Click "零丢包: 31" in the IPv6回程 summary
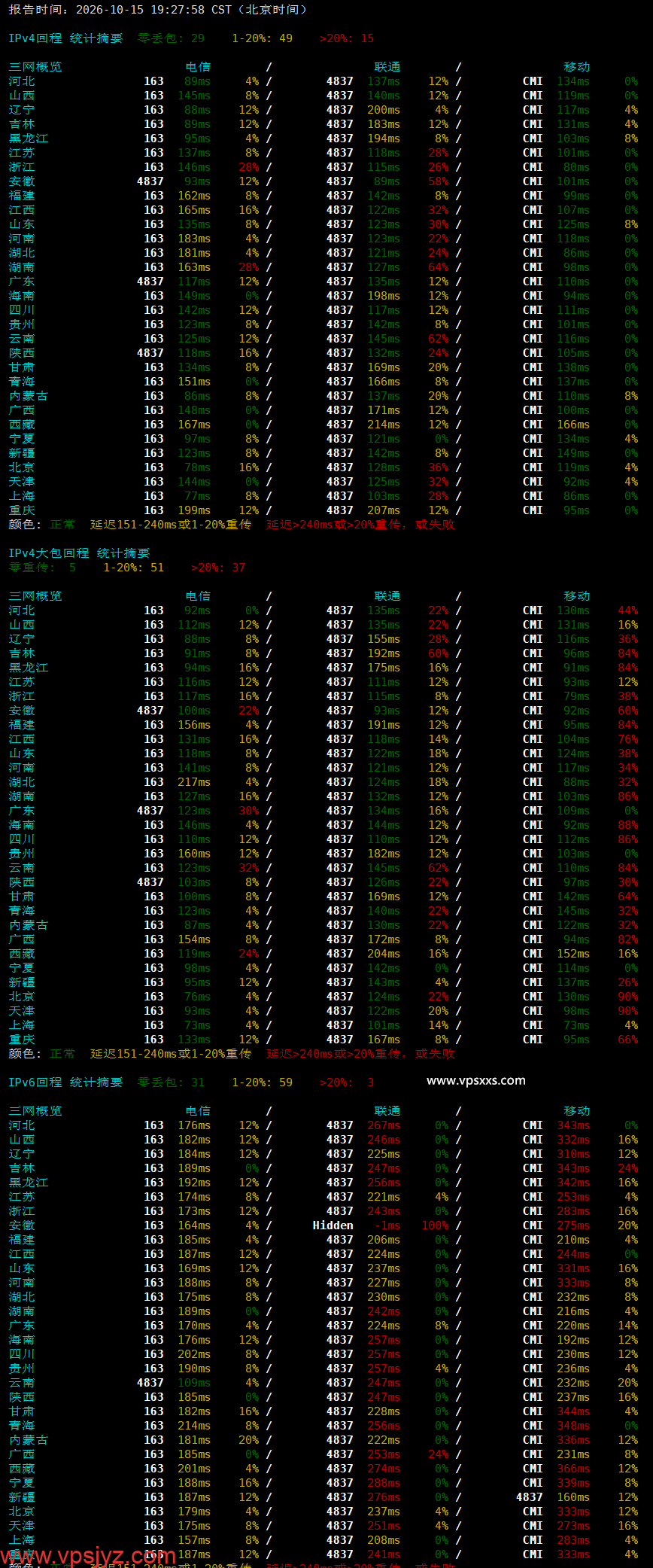The image size is (653, 1568). tap(171, 1082)
